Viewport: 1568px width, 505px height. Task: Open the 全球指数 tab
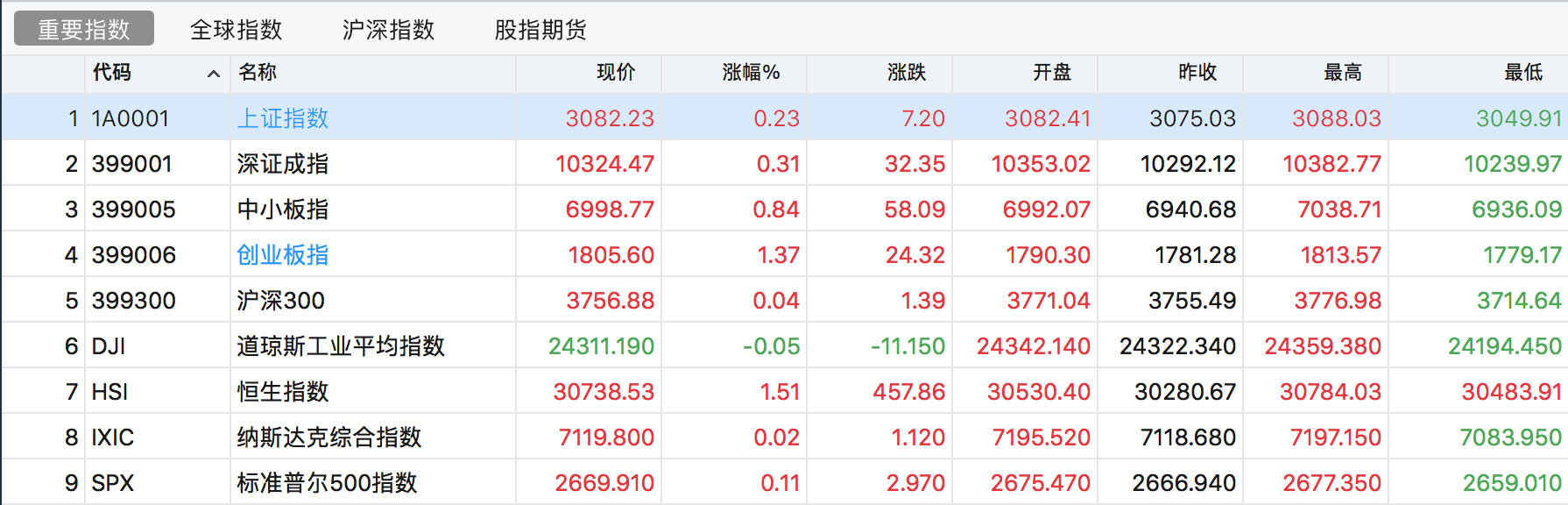[236, 30]
